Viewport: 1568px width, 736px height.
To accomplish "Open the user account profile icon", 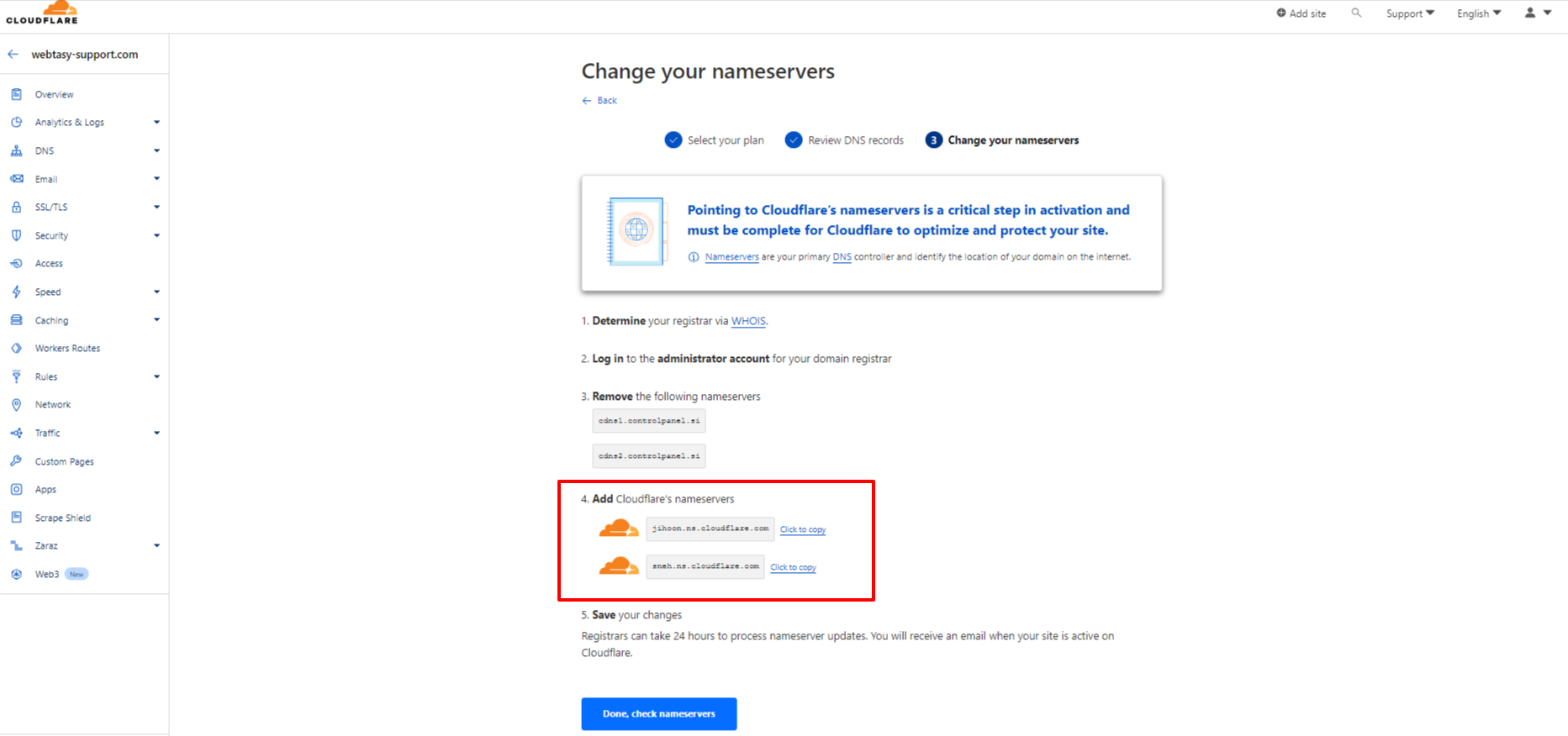I will click(1530, 13).
